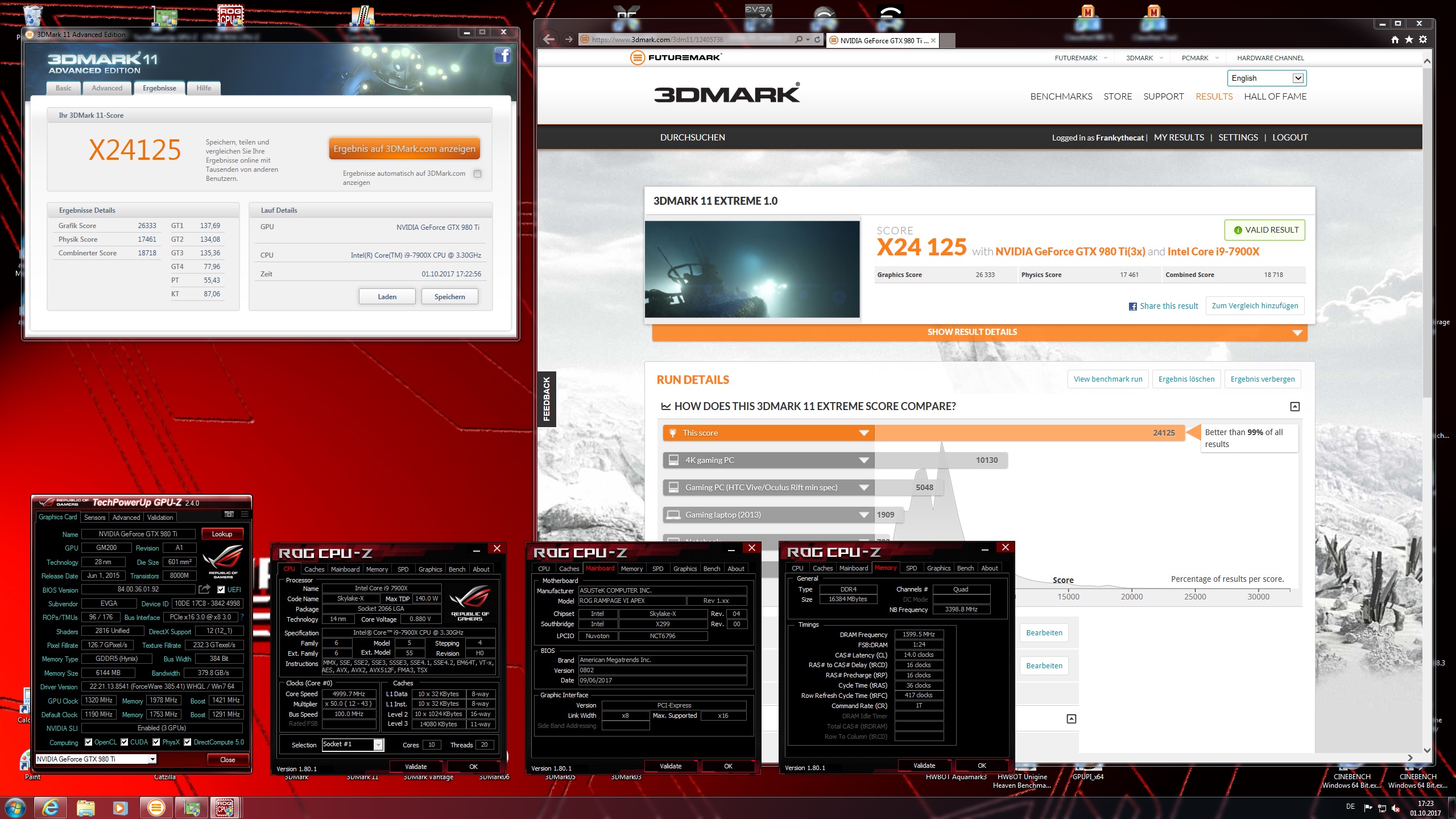The image size is (1456, 819).
Task: Click the muted volume tray icon
Action: [1396, 808]
